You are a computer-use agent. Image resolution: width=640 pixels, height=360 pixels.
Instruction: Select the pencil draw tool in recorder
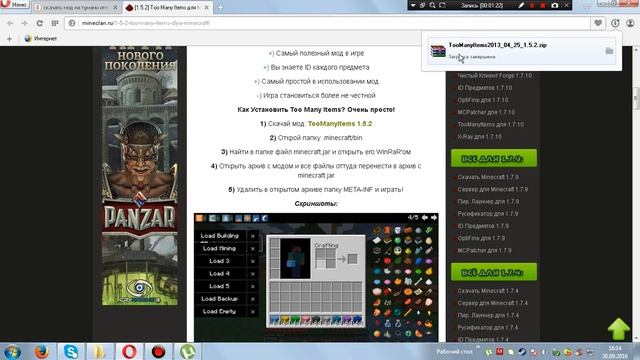coord(521,5)
